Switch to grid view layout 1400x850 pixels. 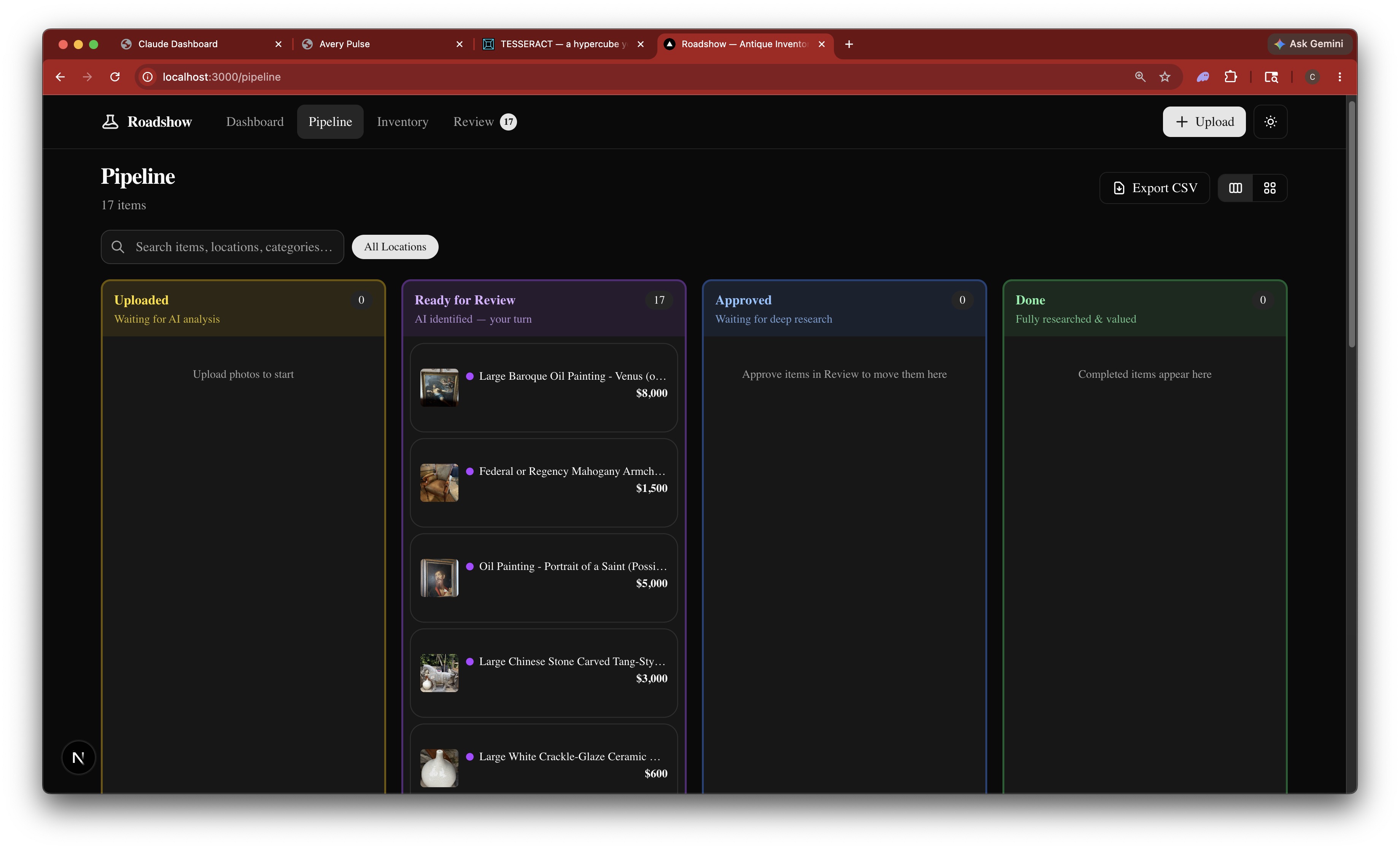1270,188
